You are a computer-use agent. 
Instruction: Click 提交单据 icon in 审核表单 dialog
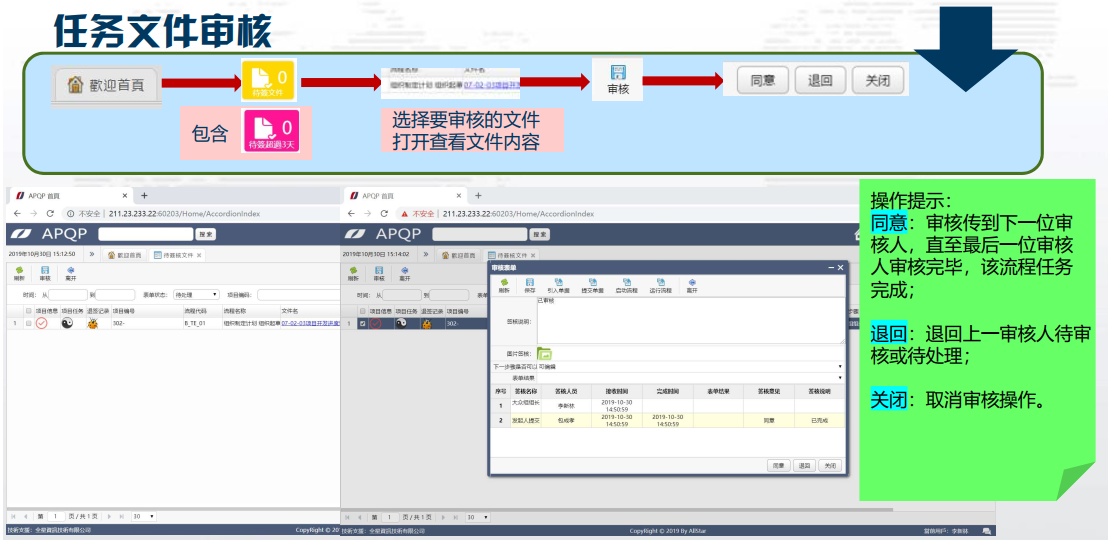593,285
